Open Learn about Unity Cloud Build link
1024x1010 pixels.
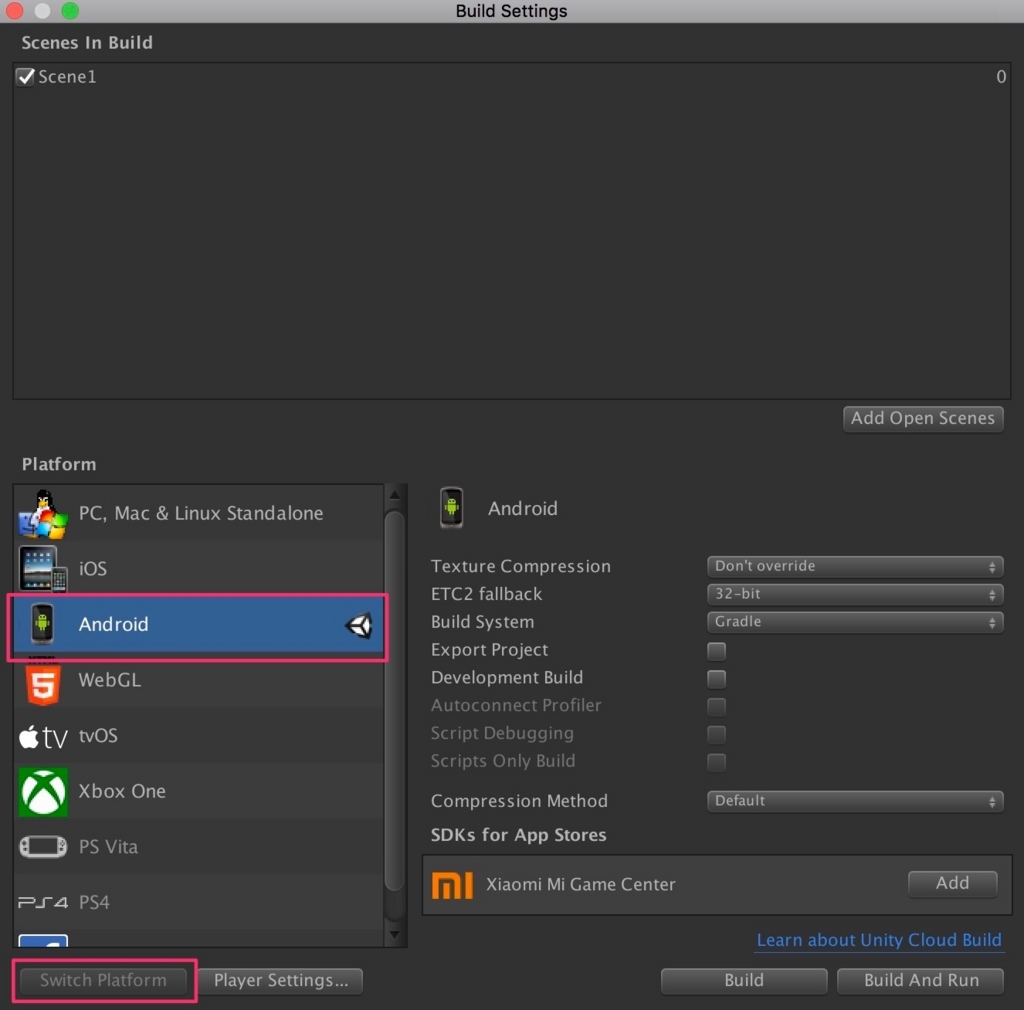coord(878,940)
